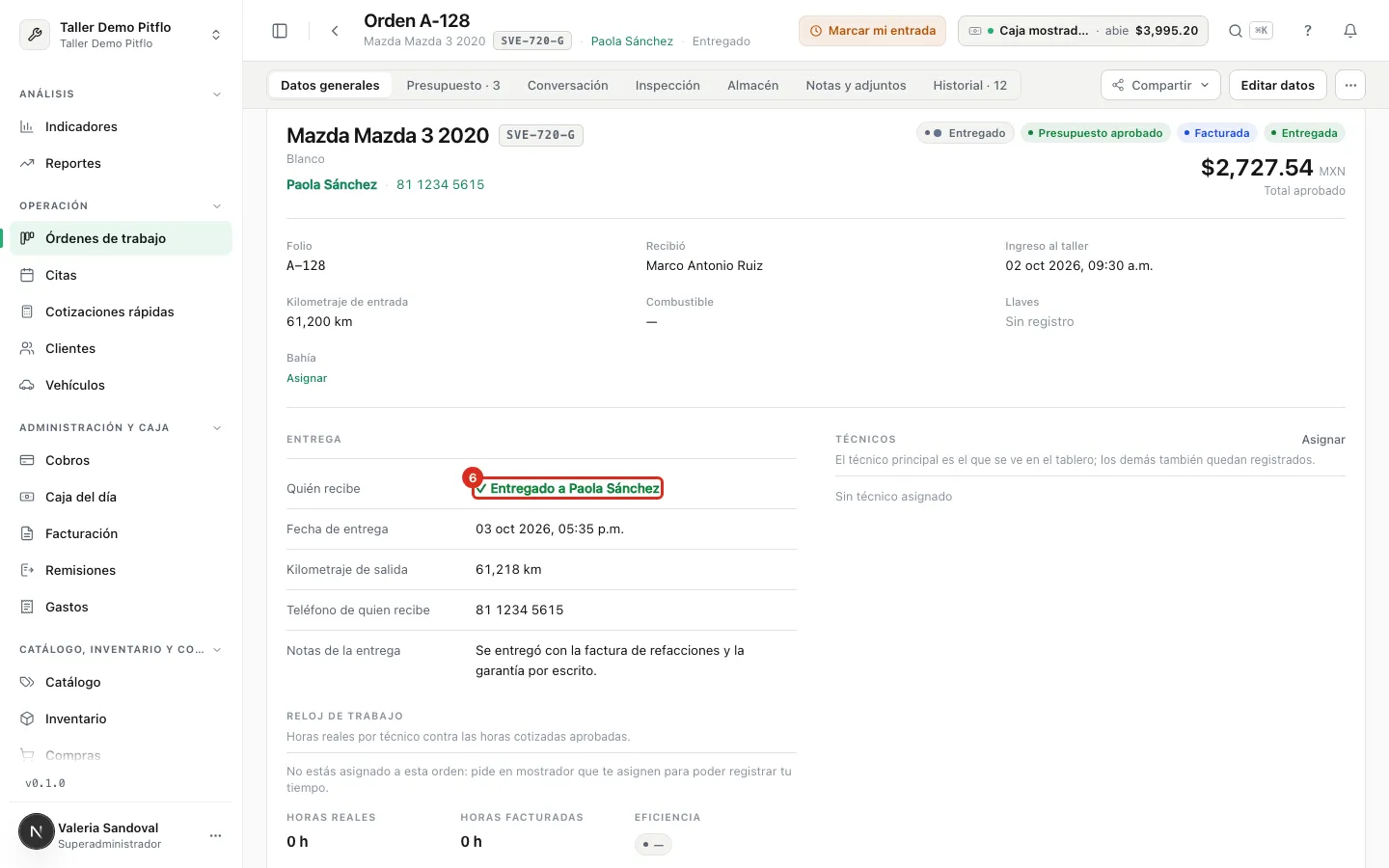
Task: Click phone number 81 1234 5615 link
Action: 441,184
